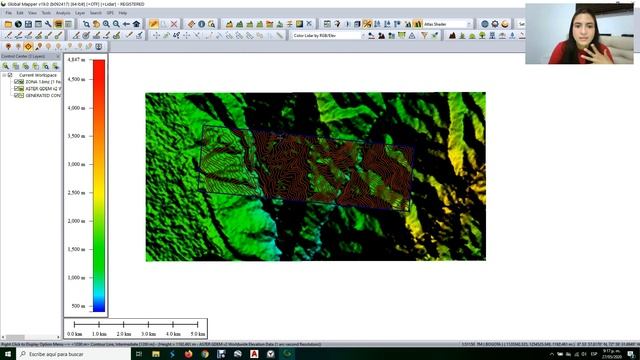This screenshot has height=360, width=640.
Task: Click the elevation legend color bar
Action: point(99,185)
